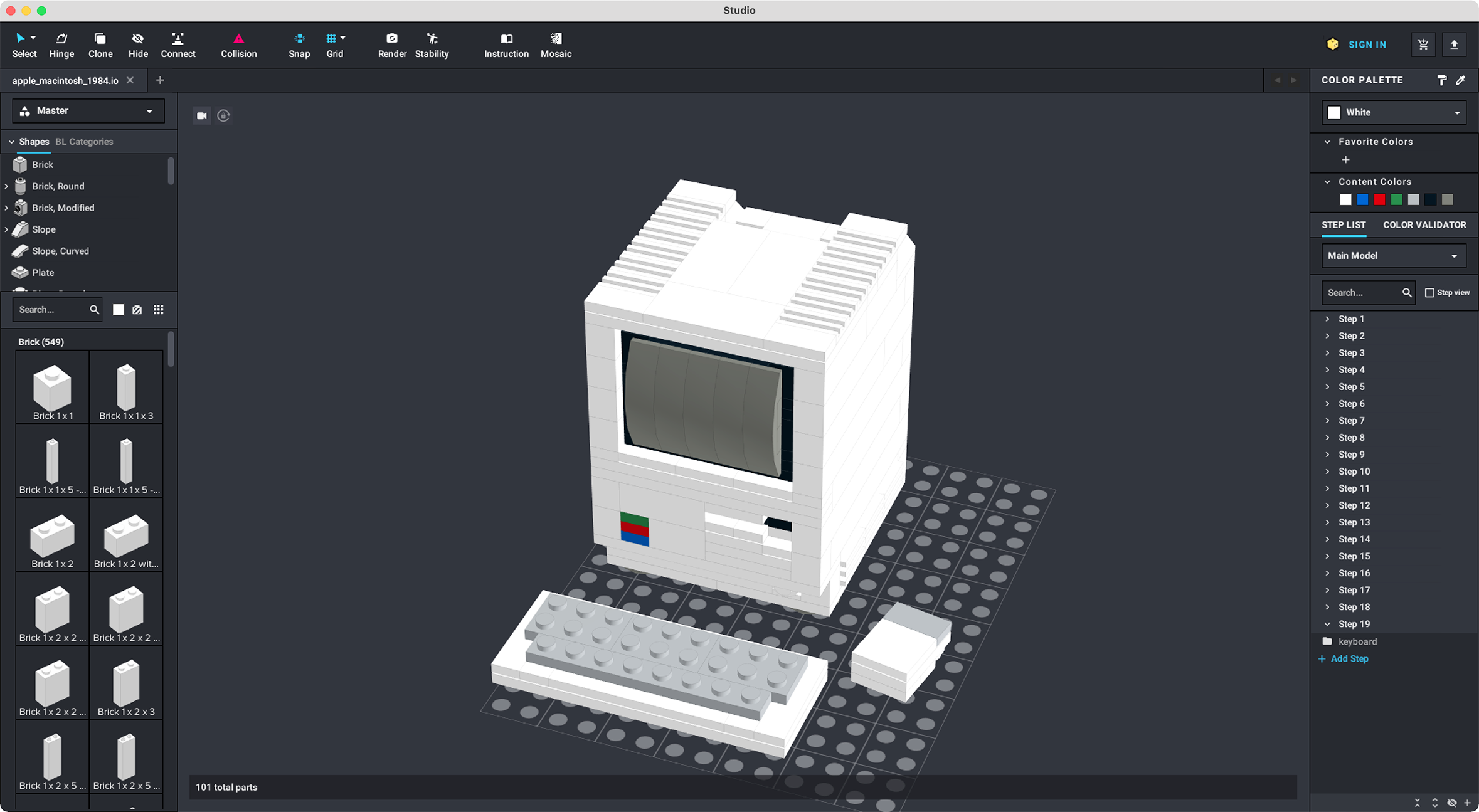Click Add Step button
The width and height of the screenshot is (1479, 812).
(x=1344, y=658)
